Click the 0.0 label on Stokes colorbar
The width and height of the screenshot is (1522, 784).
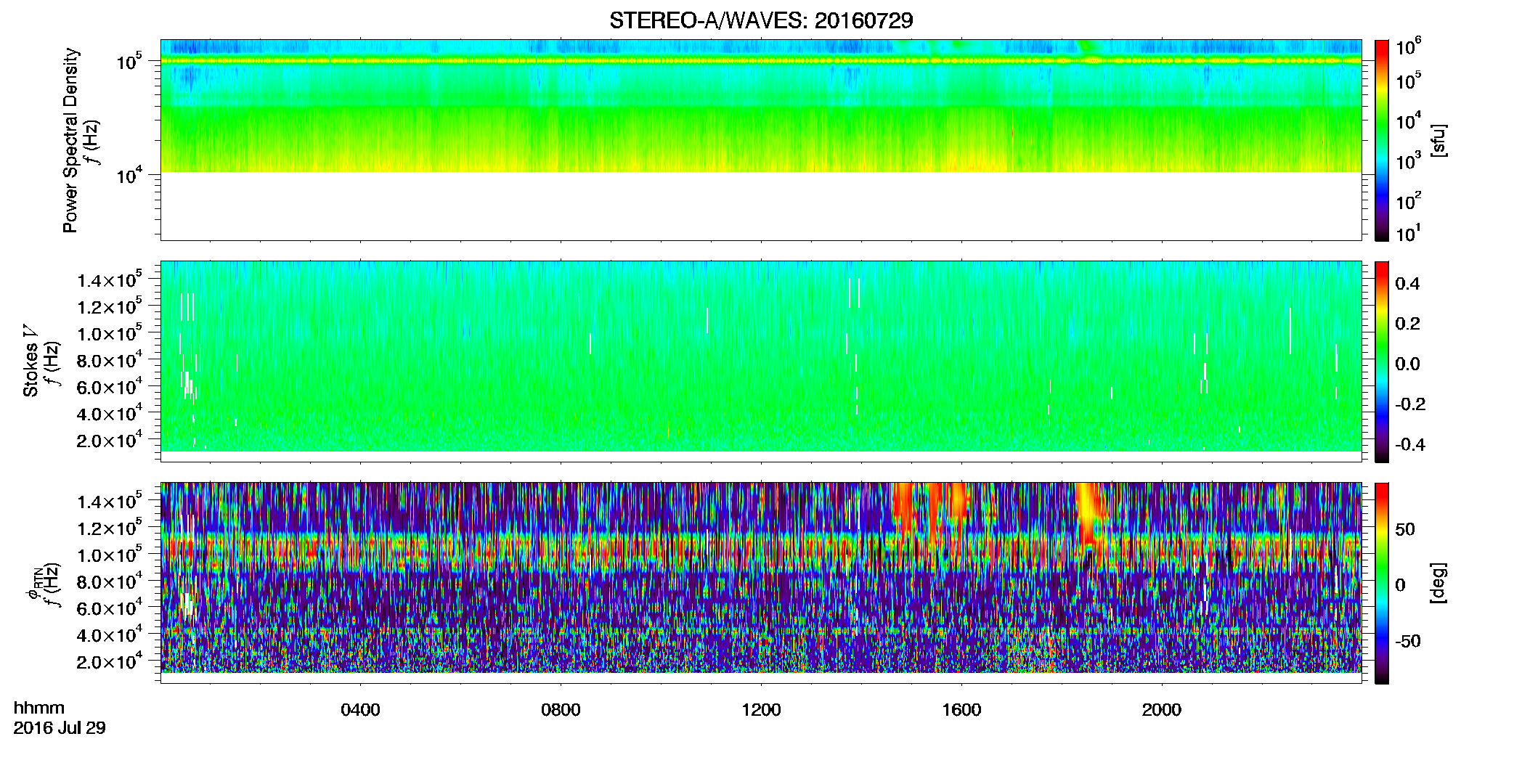1407,364
